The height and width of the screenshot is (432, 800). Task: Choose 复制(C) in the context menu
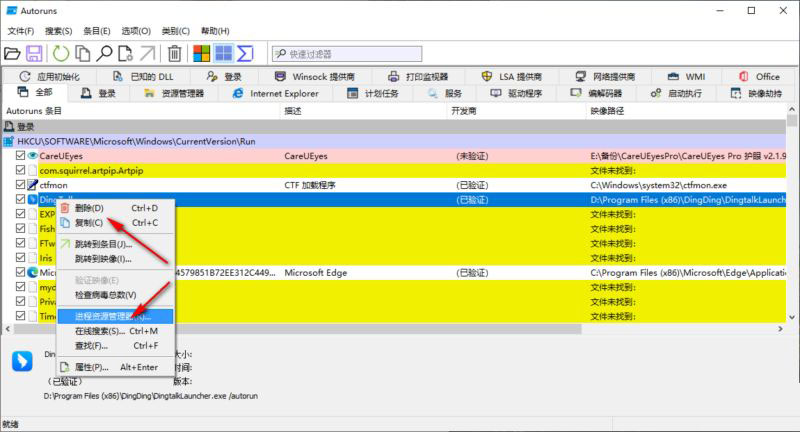[x=115, y=223]
